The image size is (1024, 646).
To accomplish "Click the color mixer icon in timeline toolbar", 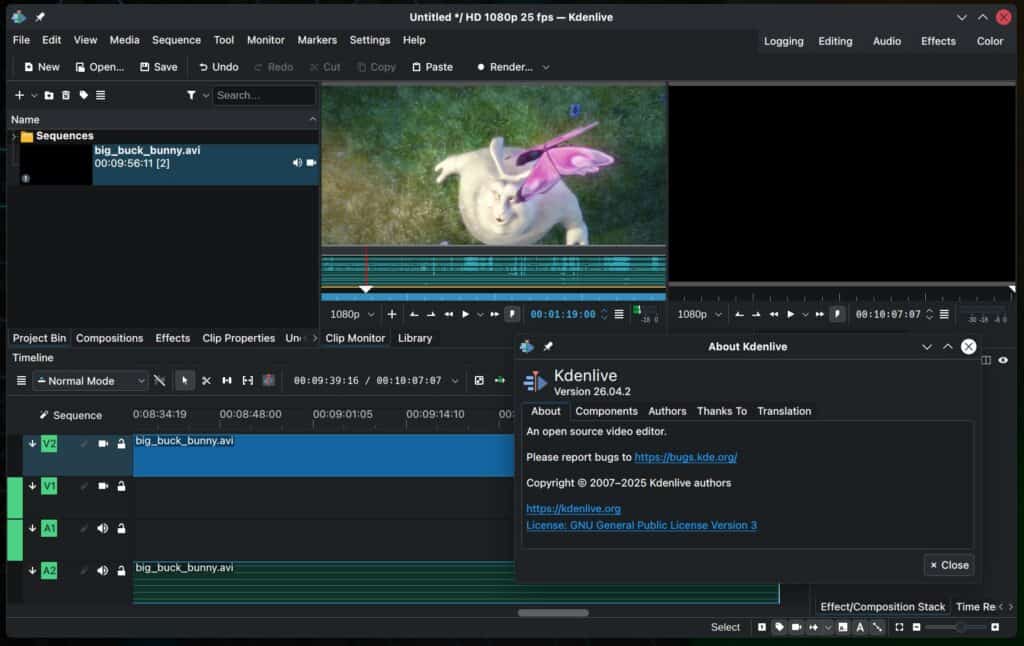I will point(268,381).
